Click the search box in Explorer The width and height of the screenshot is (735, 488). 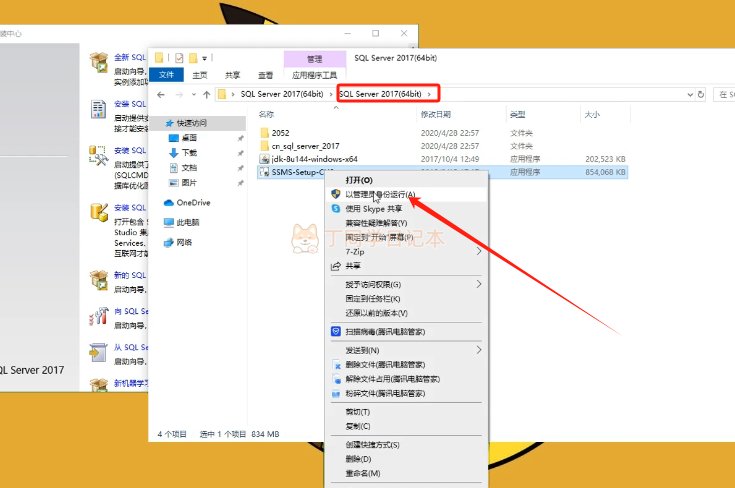[x=724, y=94]
